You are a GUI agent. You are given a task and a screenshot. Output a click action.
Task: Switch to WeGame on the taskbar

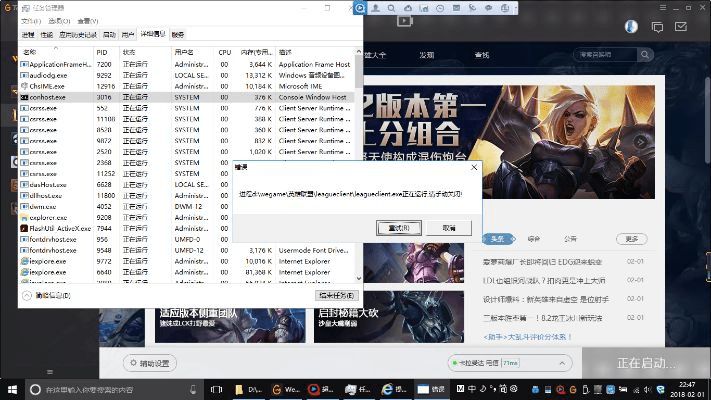285,390
